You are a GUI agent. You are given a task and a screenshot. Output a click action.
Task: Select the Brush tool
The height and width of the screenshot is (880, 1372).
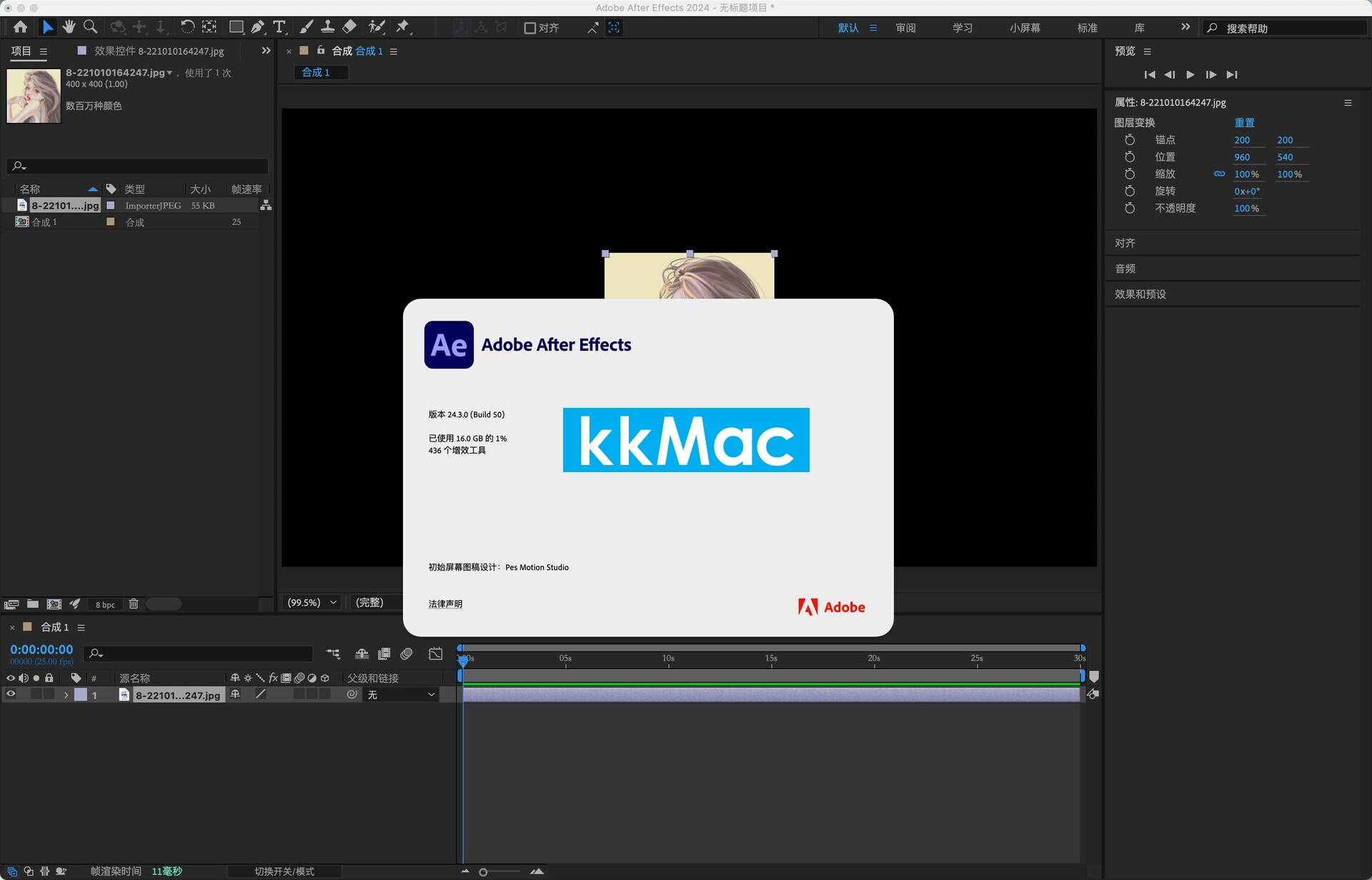(306, 27)
